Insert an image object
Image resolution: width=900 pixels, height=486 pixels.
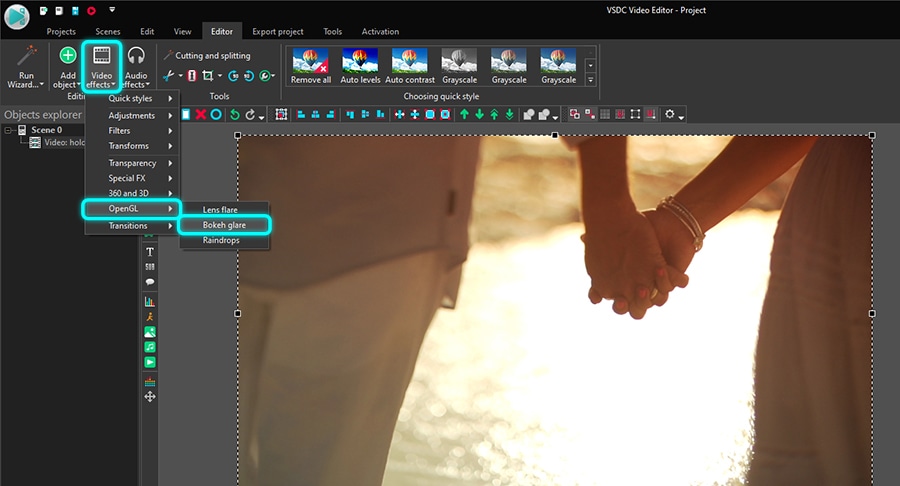pos(150,332)
